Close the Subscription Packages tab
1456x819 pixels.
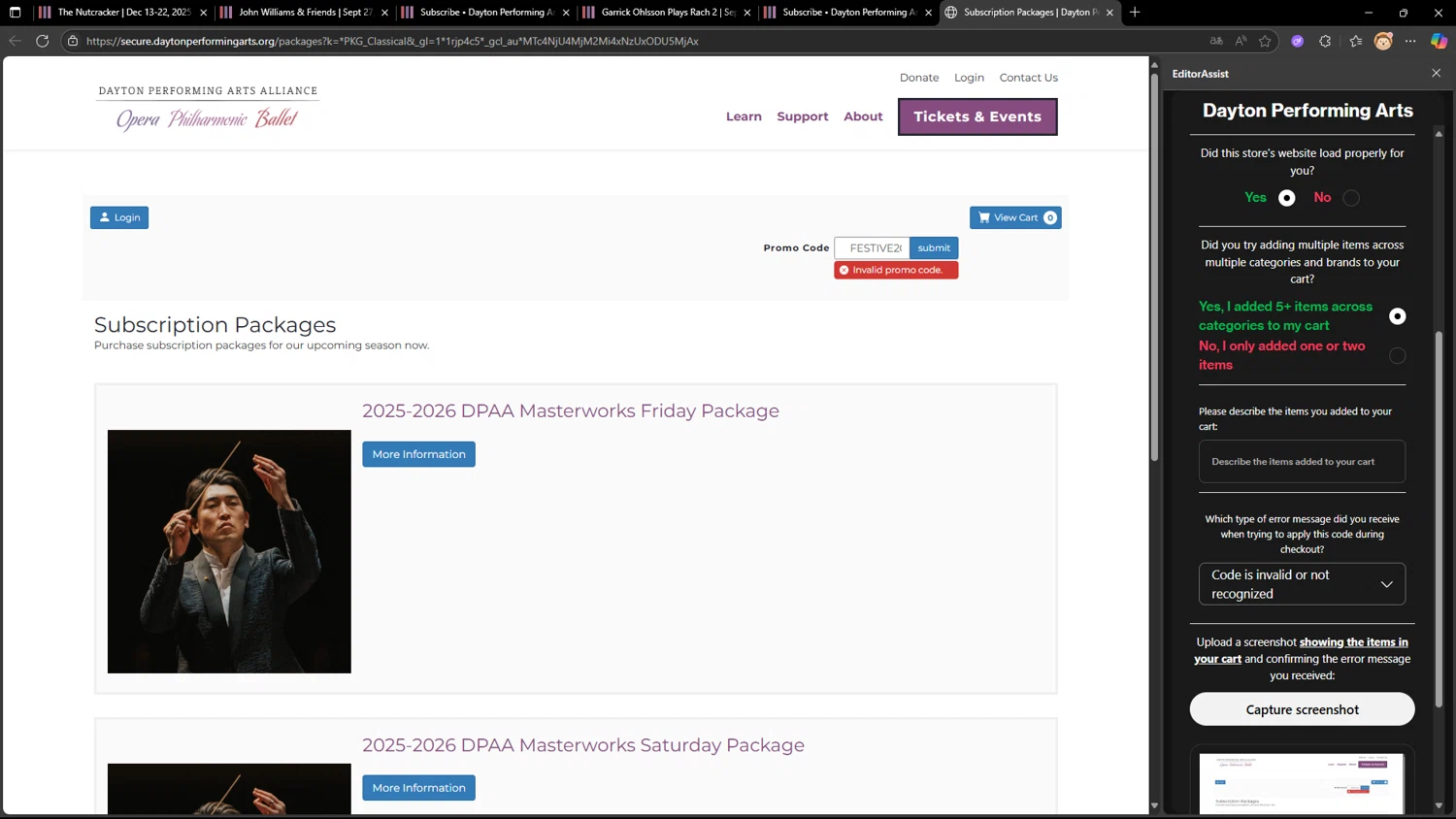(1109, 13)
